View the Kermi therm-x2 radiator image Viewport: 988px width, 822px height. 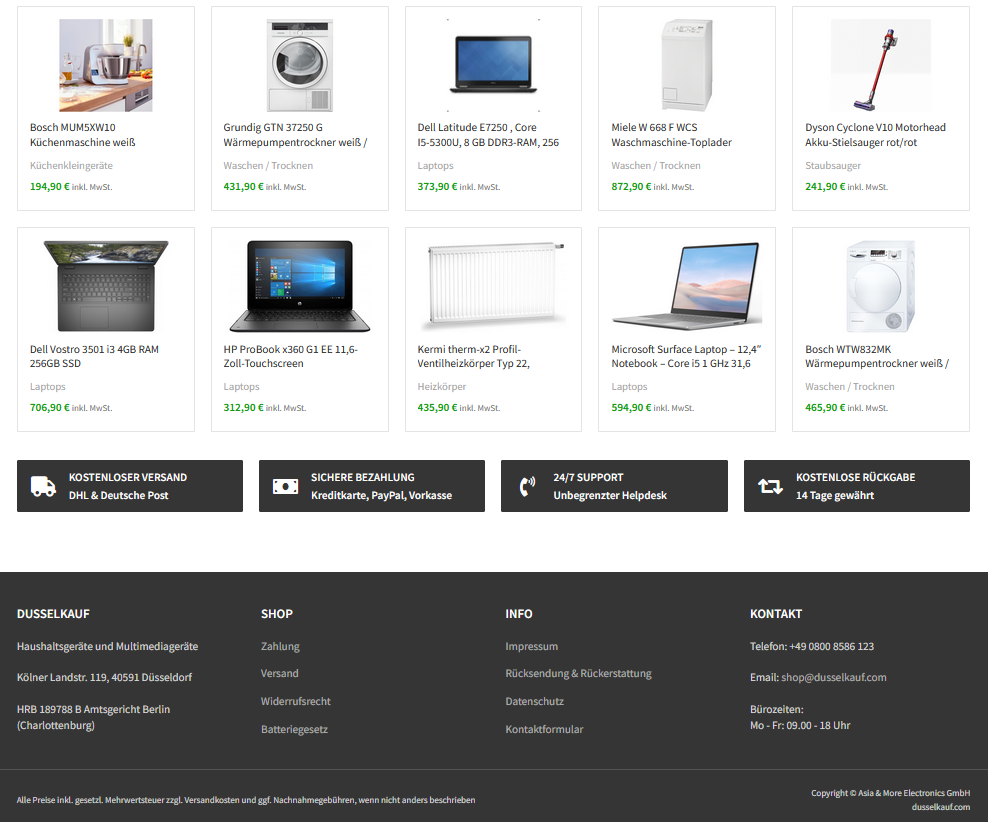[x=493, y=287]
